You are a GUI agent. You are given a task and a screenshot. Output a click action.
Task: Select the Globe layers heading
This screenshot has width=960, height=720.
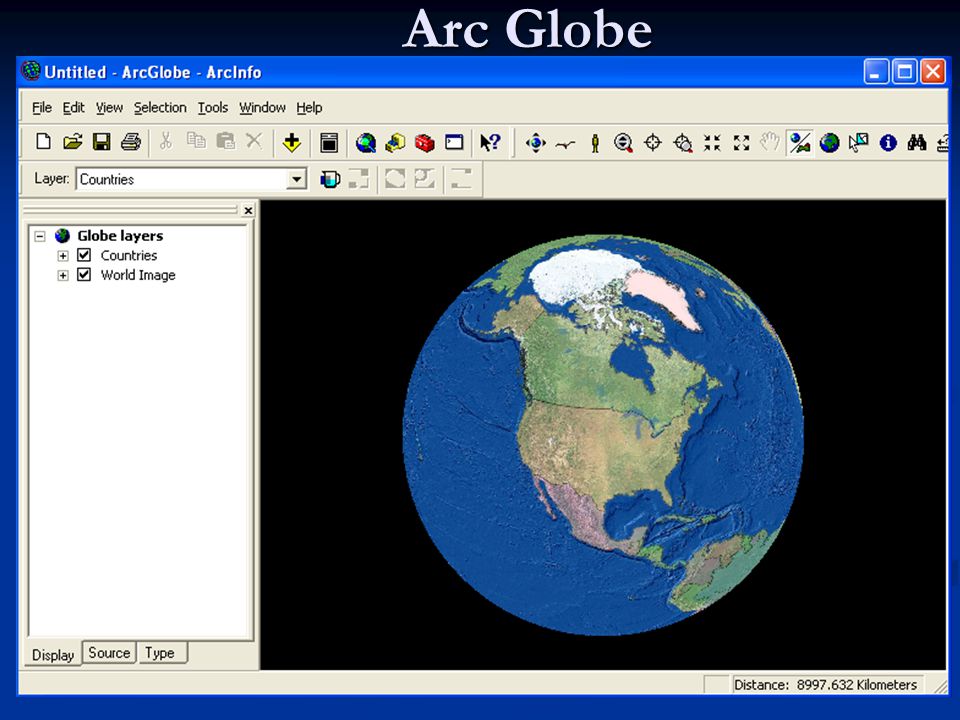[120, 236]
